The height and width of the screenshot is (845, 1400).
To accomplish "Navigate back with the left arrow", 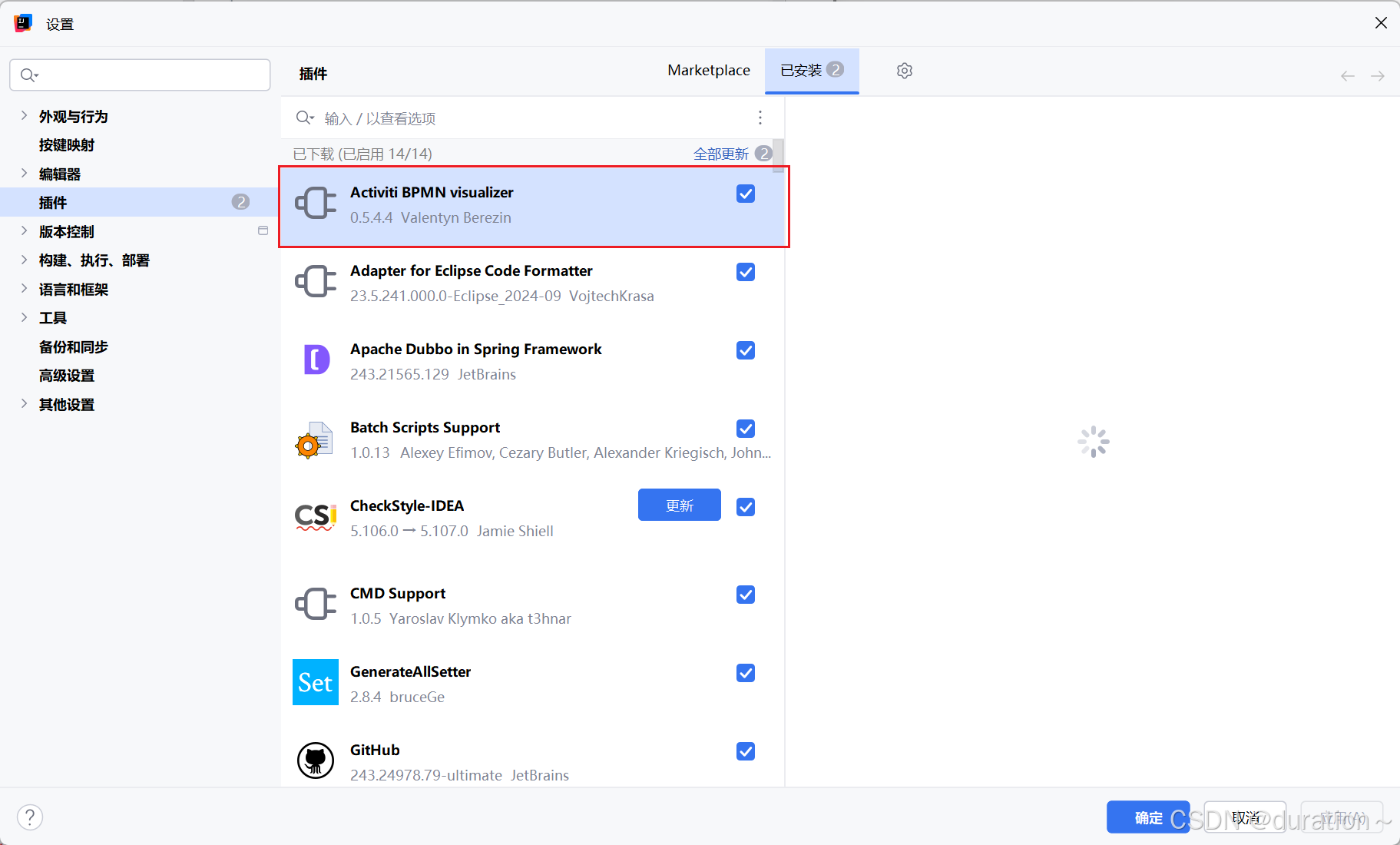I will coord(1348,76).
